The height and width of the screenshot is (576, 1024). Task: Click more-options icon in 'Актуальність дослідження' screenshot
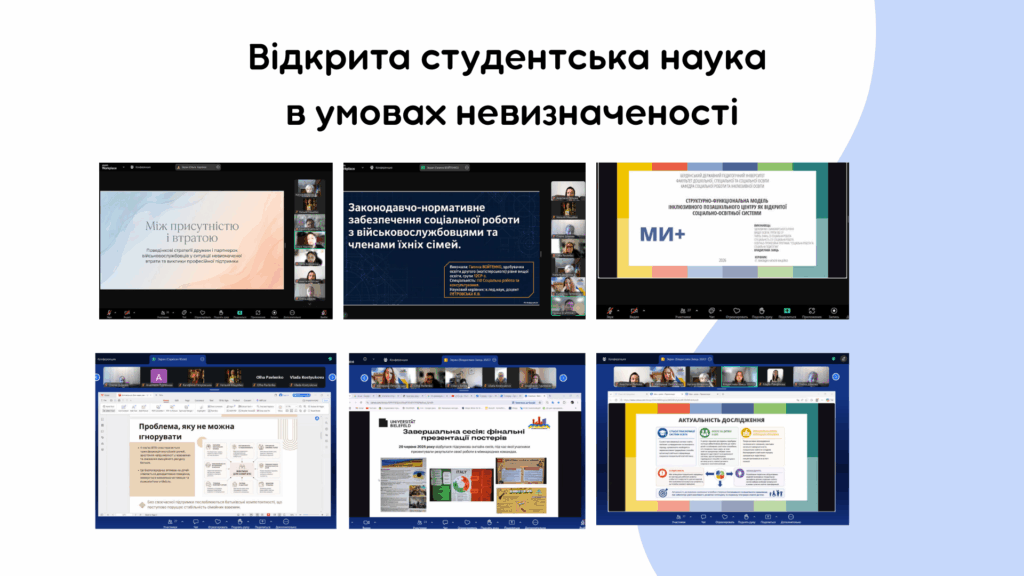[x=791, y=517]
